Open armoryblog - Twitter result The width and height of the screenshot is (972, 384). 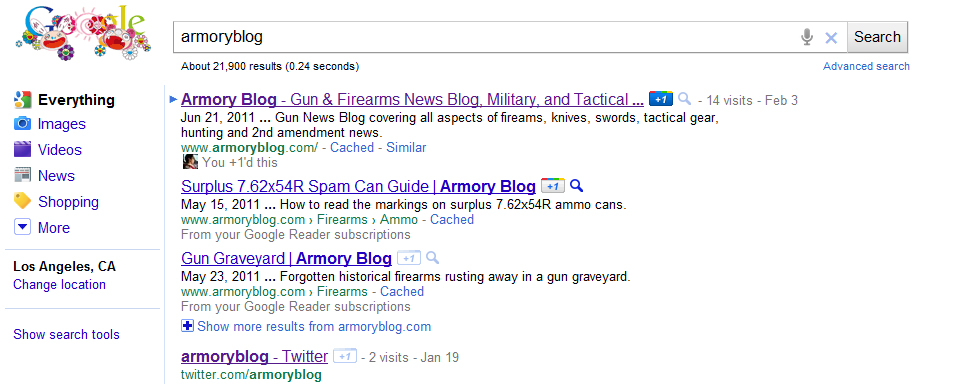click(x=254, y=357)
